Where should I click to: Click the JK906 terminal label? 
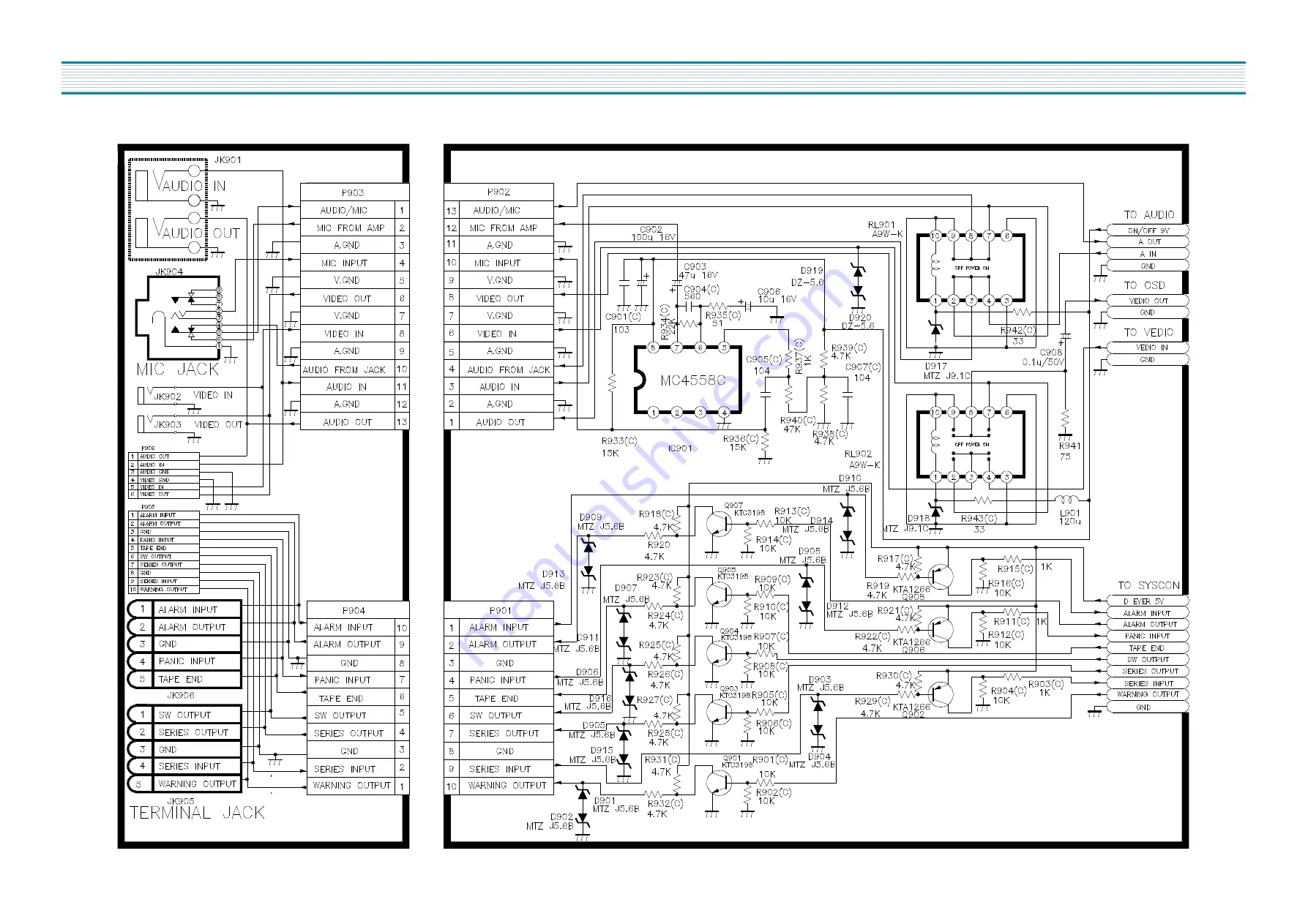pos(180,696)
